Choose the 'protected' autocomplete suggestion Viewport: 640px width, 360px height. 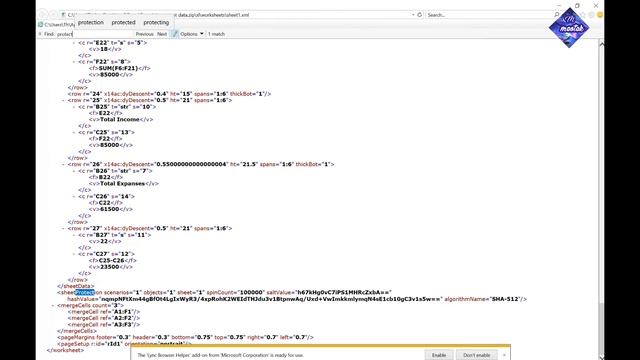pyautogui.click(x=123, y=22)
